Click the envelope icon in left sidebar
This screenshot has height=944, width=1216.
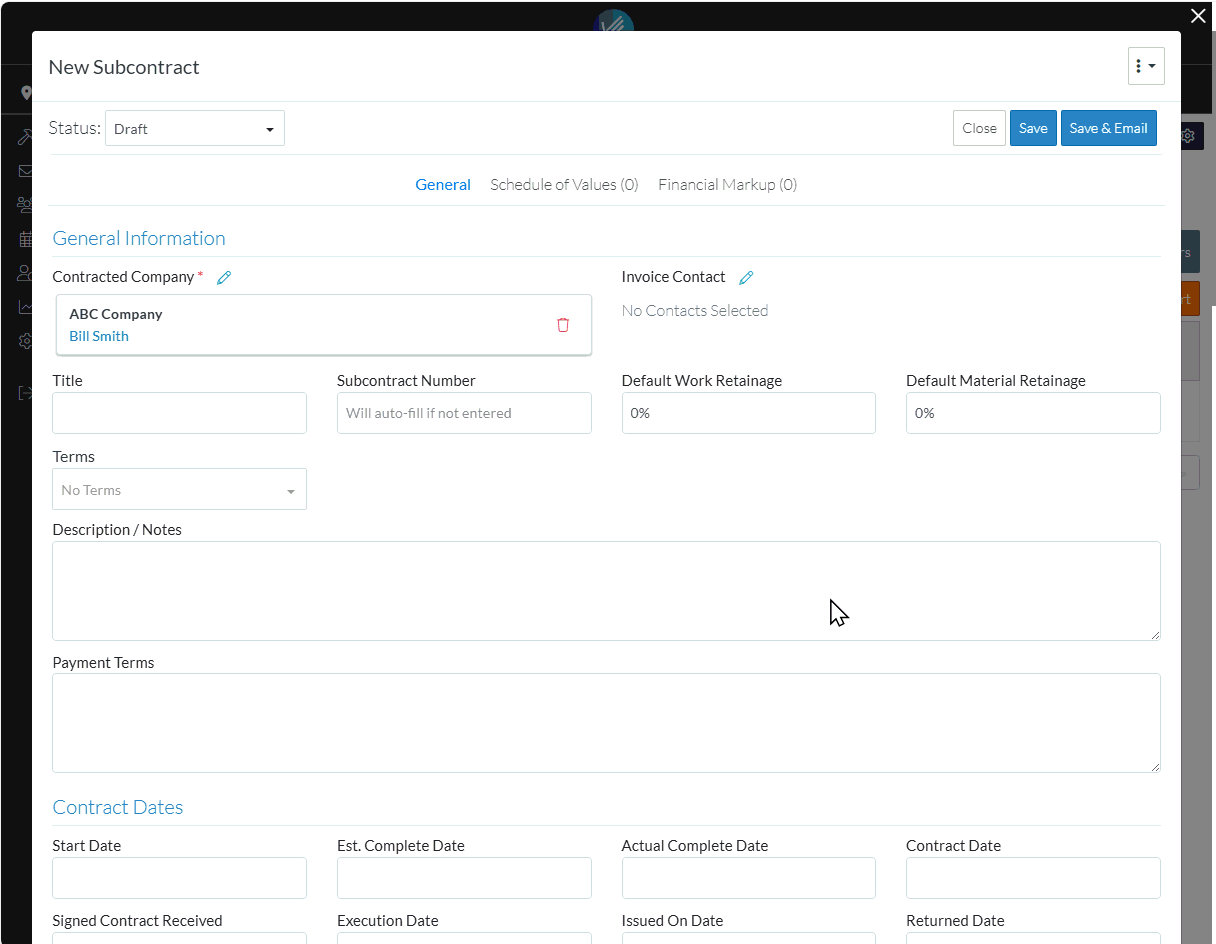25,171
